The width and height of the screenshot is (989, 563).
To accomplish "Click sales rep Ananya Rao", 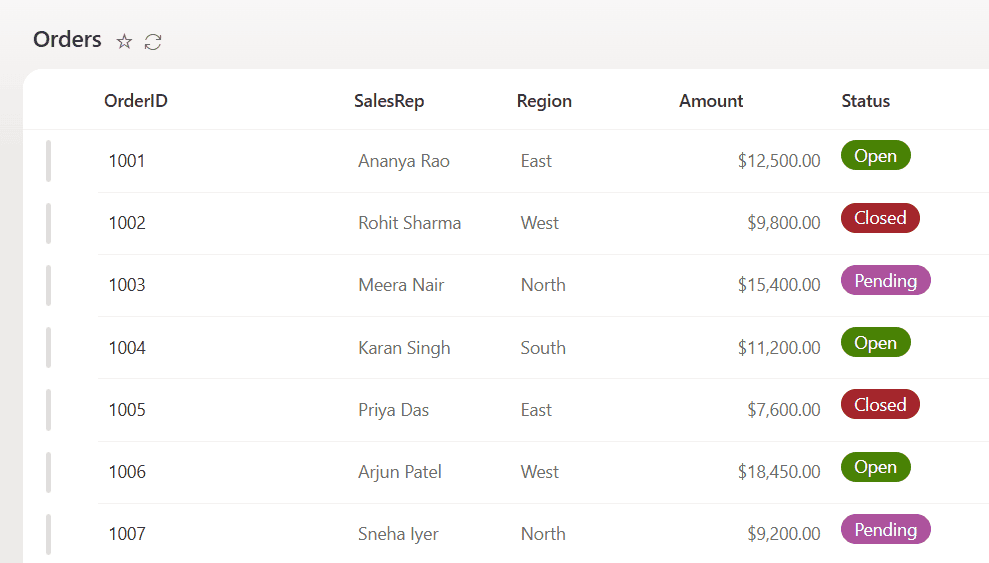I will (404, 161).
